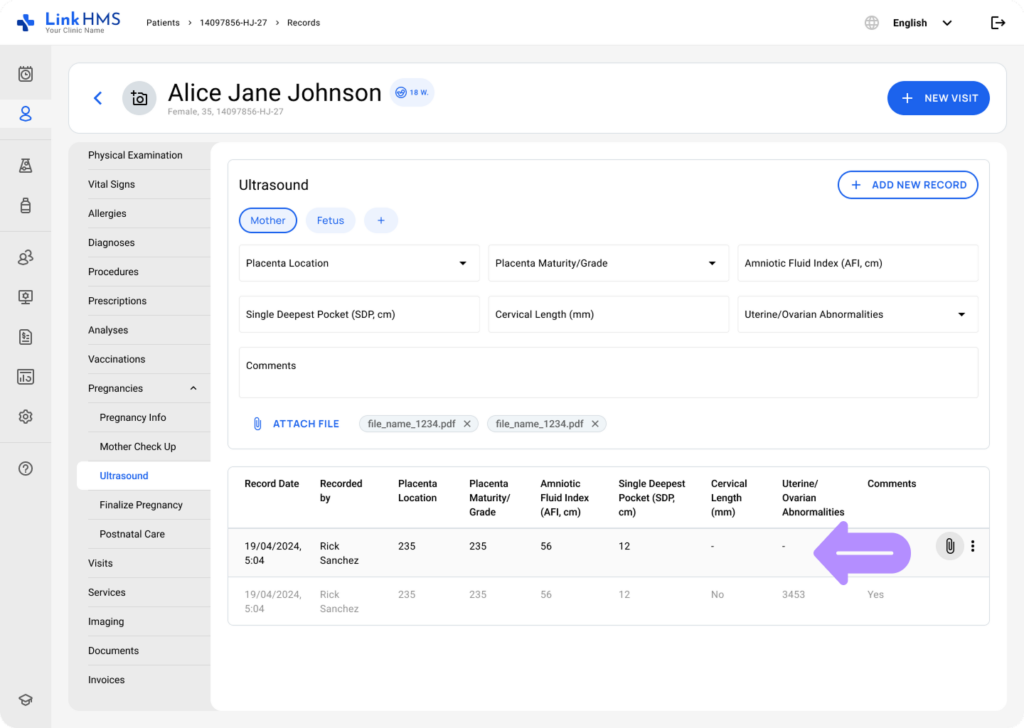Open the Placenta Location dropdown
The width and height of the screenshot is (1024, 728).
pos(358,263)
